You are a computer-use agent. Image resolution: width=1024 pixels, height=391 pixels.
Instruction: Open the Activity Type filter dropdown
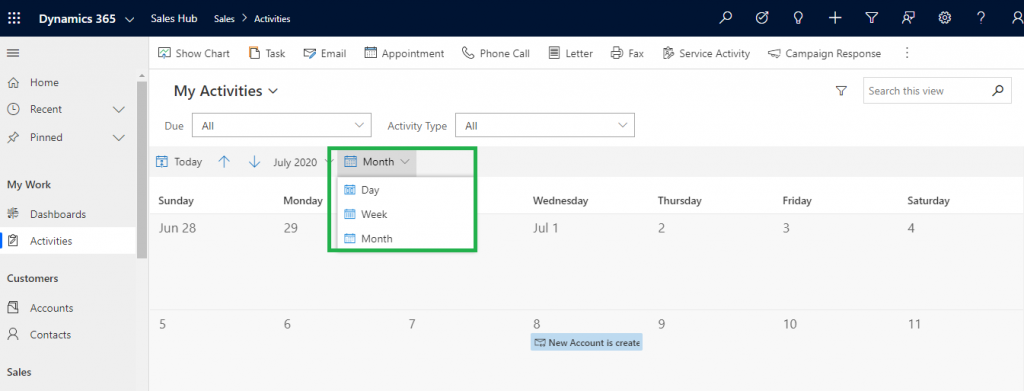pos(545,125)
